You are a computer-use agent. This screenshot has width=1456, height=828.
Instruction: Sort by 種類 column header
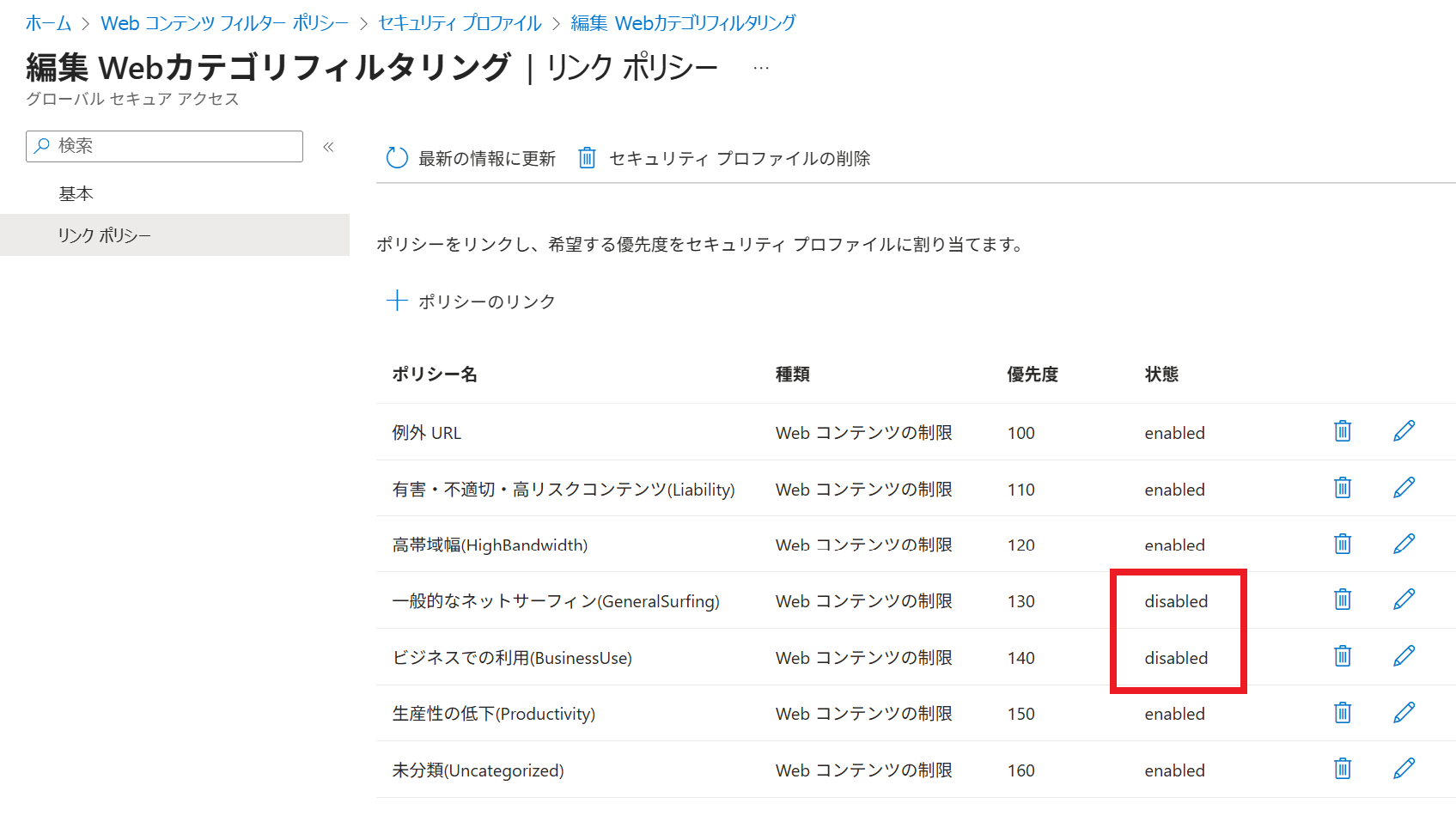[x=793, y=374]
